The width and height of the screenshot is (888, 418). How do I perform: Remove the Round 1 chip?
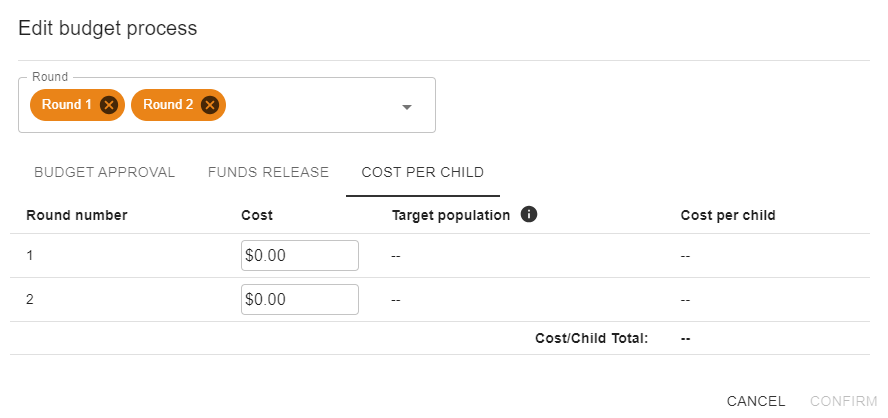click(x=109, y=105)
